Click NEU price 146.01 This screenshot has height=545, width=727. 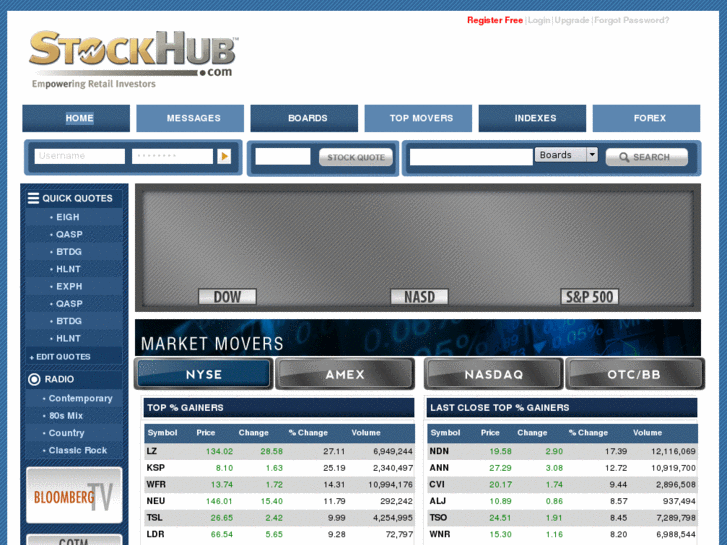219,501
